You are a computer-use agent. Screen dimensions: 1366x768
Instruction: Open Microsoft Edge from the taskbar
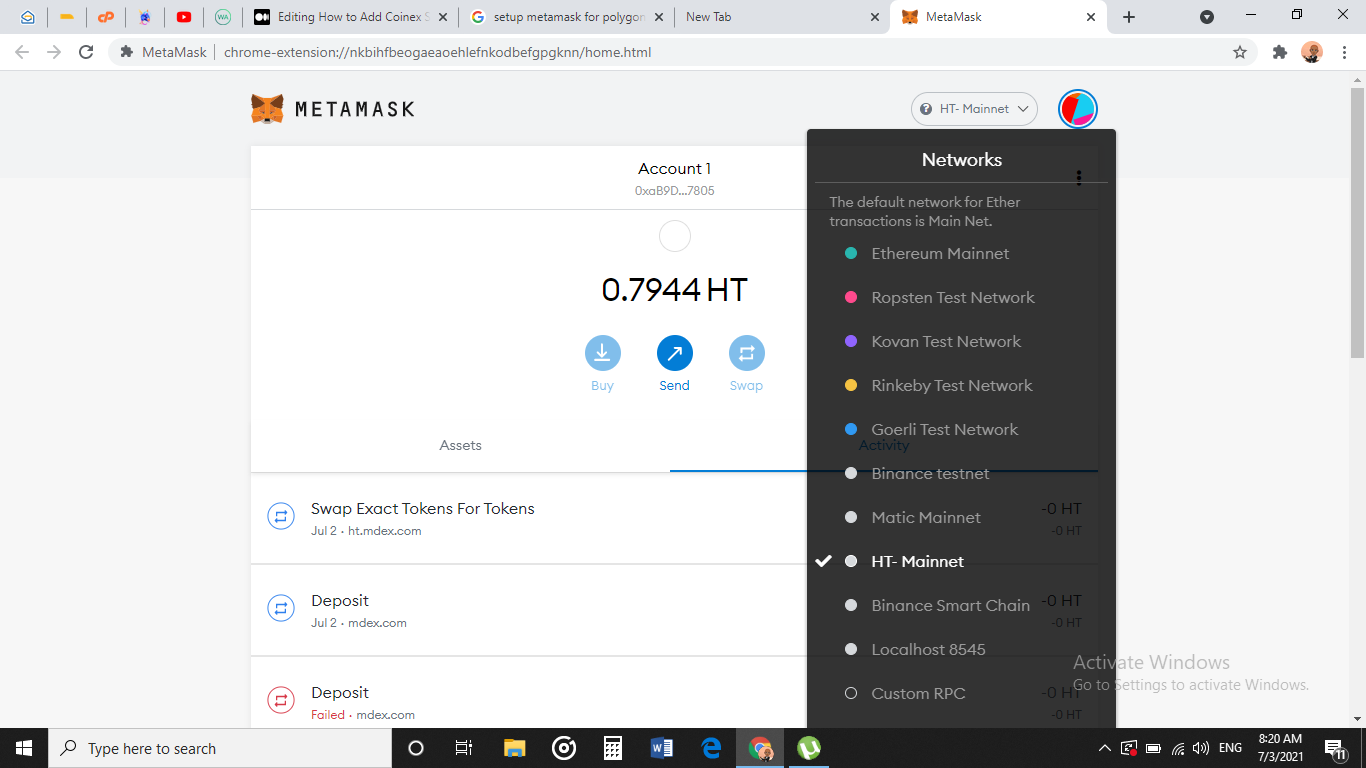711,748
